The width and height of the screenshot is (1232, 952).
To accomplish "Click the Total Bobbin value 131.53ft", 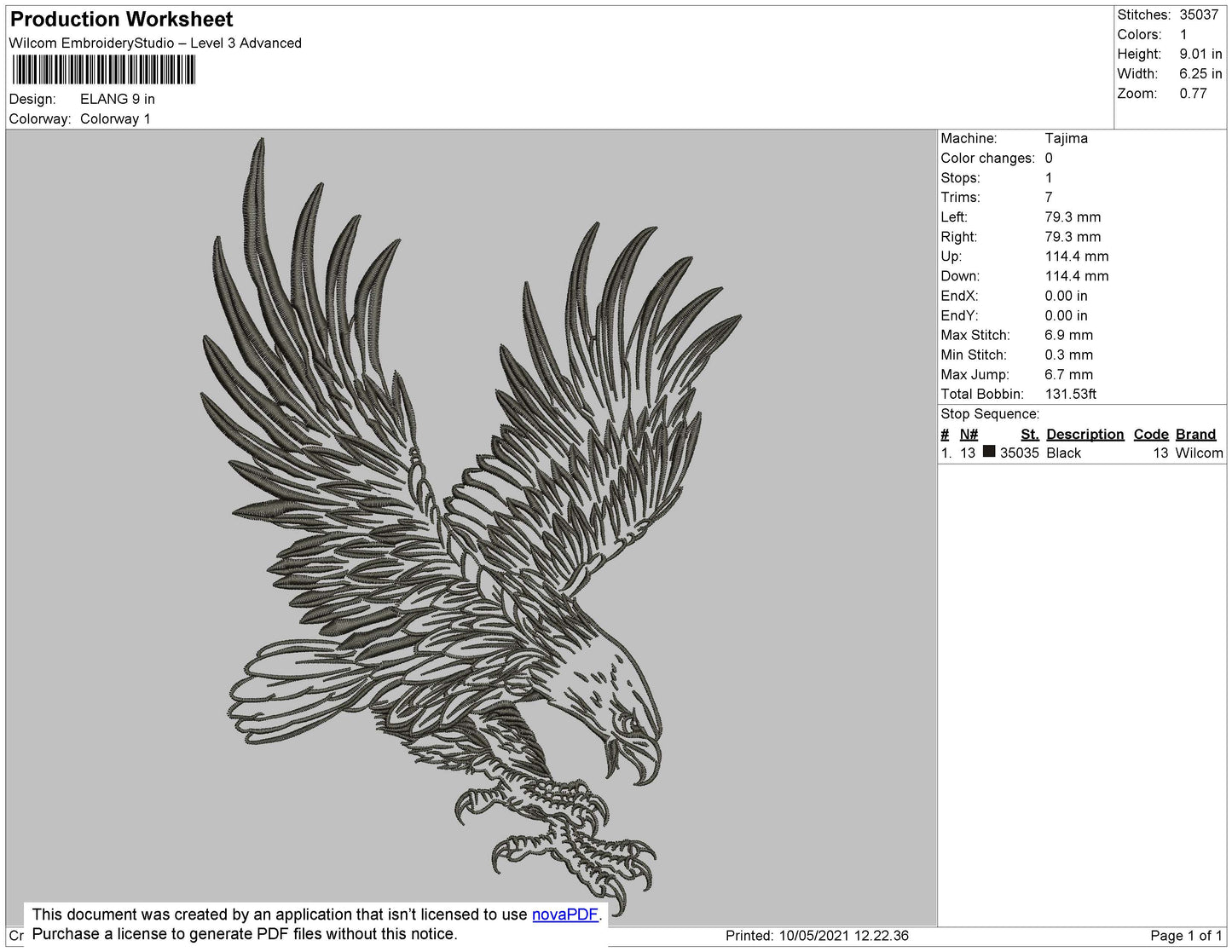I will pos(1070,394).
